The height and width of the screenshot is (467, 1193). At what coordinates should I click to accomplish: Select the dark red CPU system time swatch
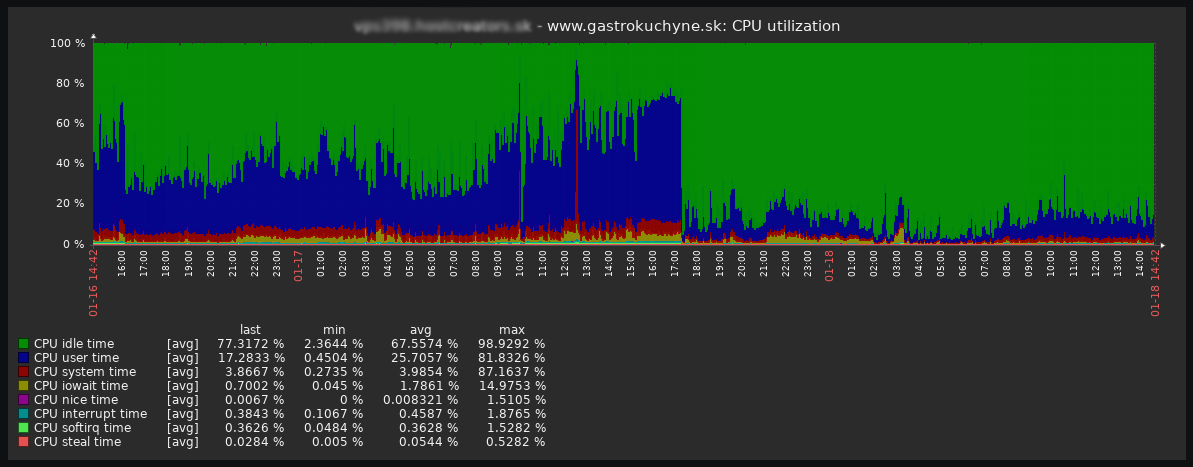tap(23, 372)
